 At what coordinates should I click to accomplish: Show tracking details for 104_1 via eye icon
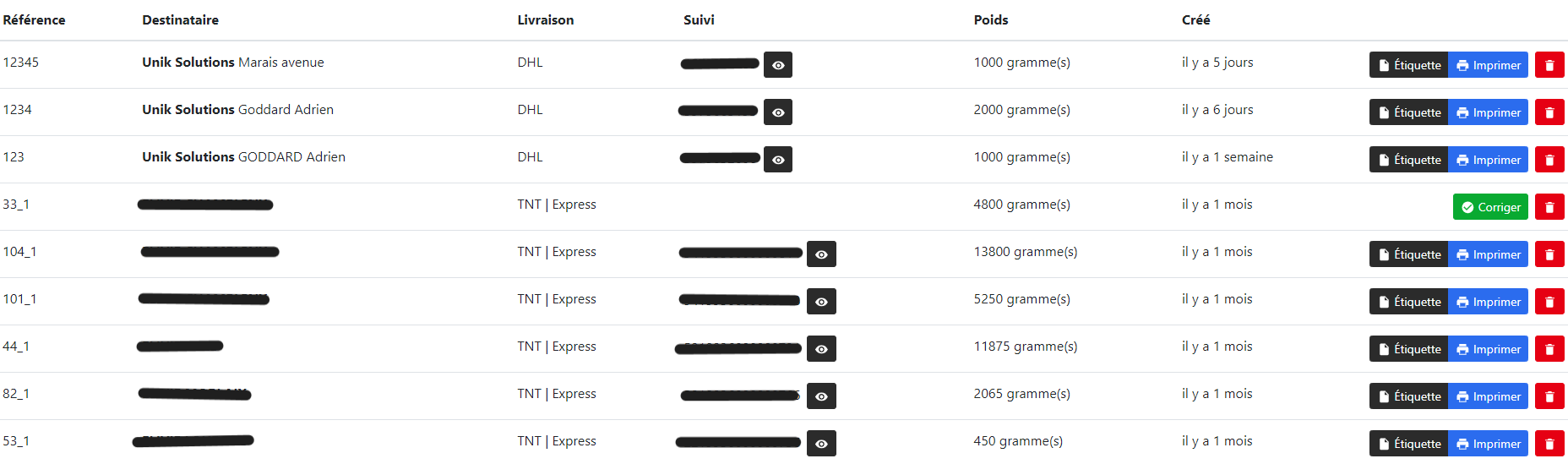click(x=821, y=254)
